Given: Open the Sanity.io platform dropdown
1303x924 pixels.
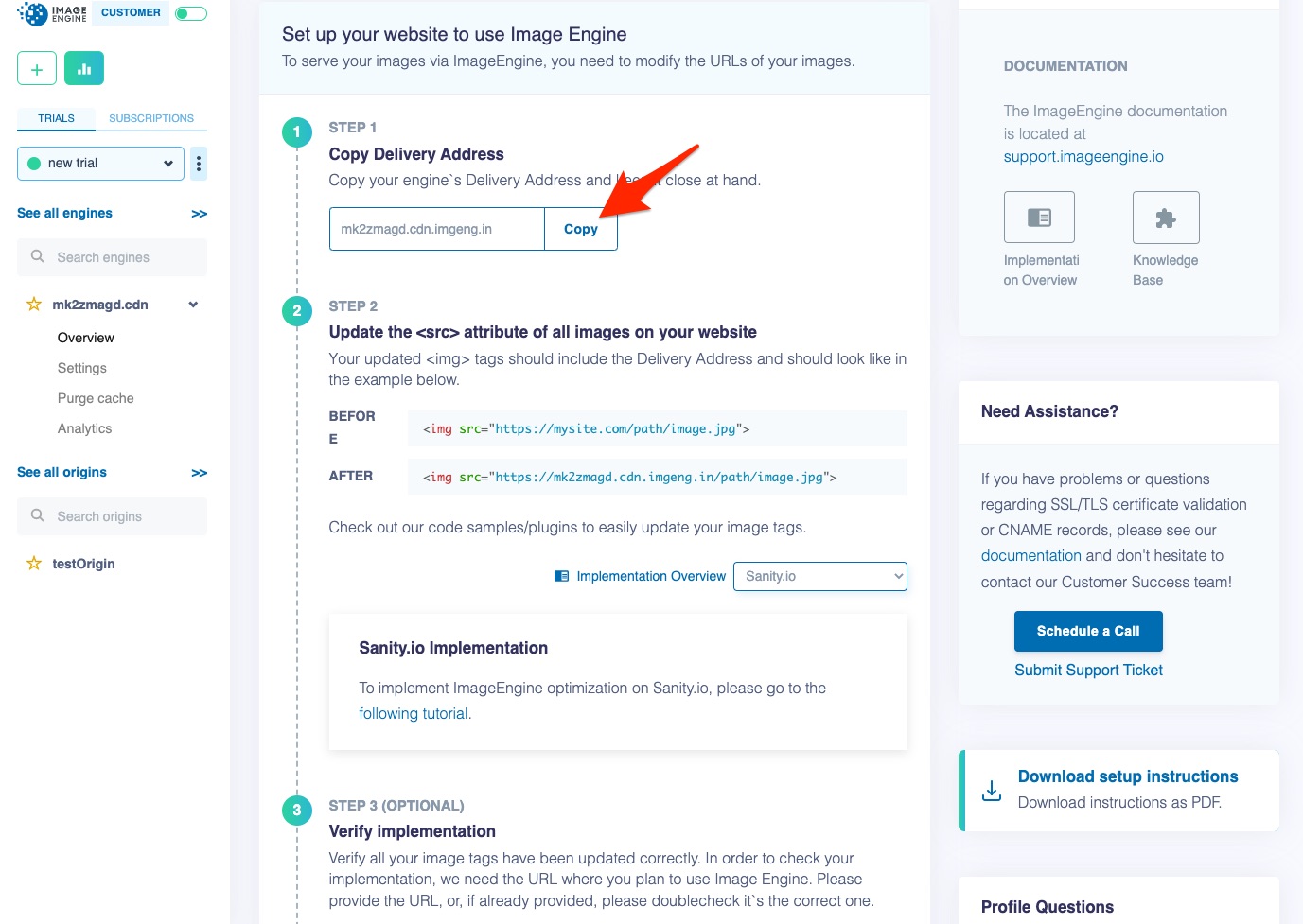Looking at the screenshot, I should coord(819,576).
